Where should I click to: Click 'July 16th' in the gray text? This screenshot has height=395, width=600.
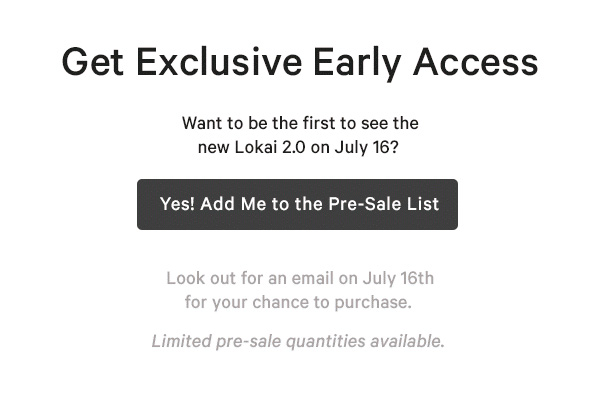click(398, 279)
